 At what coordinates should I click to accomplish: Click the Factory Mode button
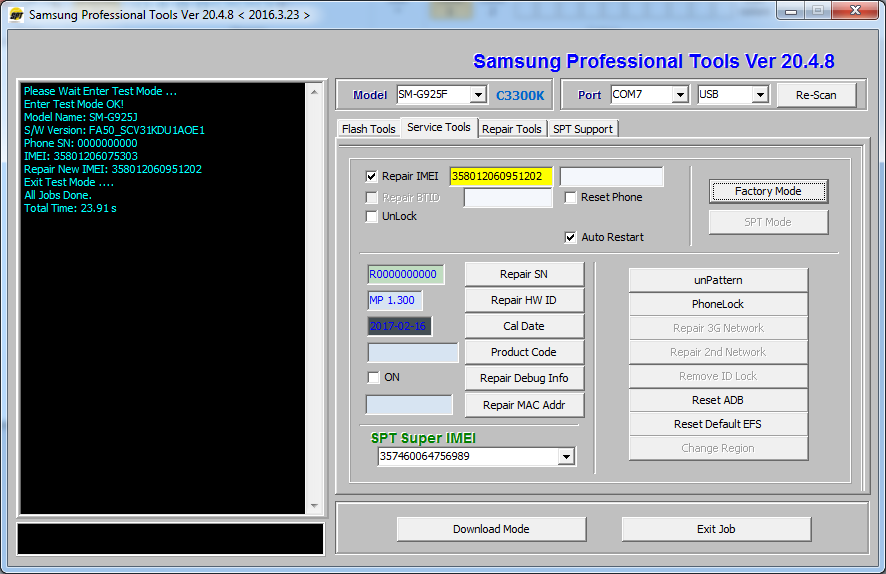point(768,191)
